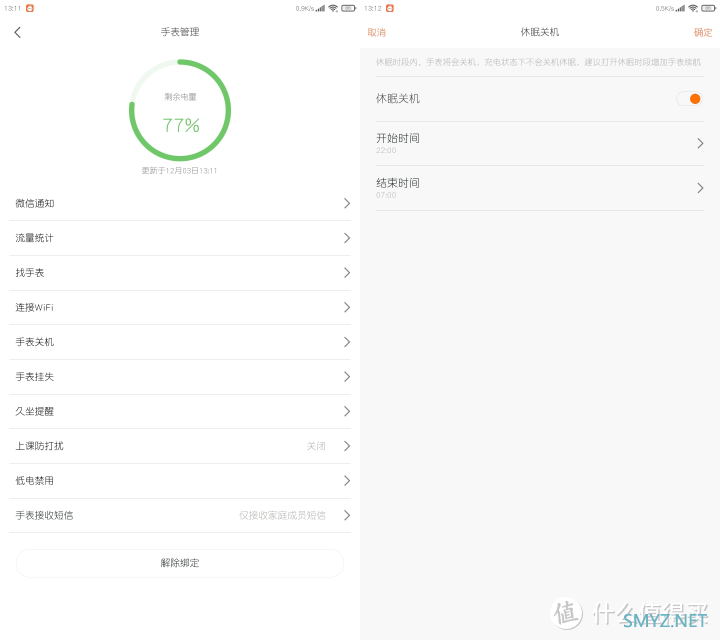This screenshot has height=640, width=720.
Task: Click signal bars in right status bar
Action: coord(680,8)
